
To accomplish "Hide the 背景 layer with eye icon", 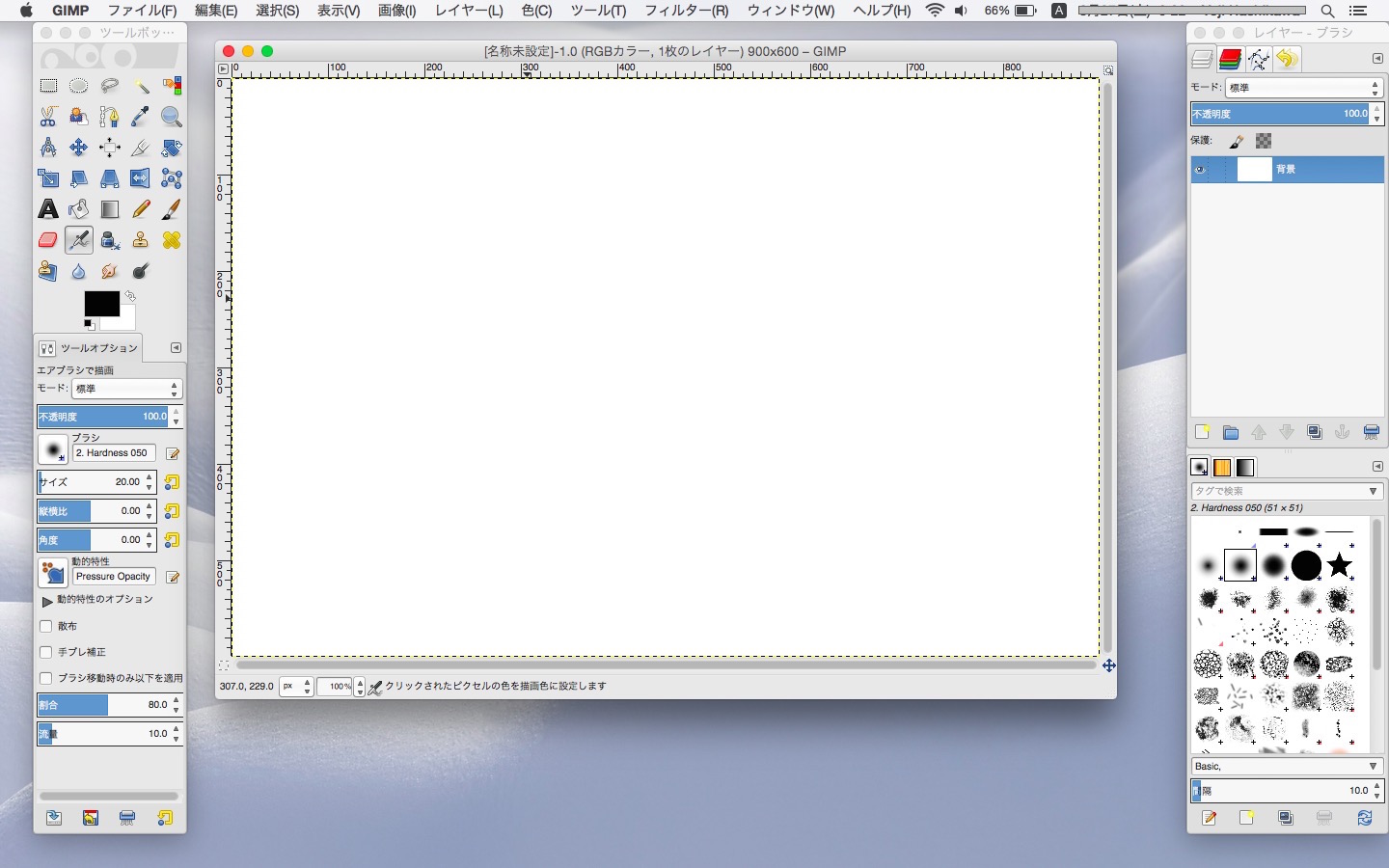I will (x=1201, y=170).
